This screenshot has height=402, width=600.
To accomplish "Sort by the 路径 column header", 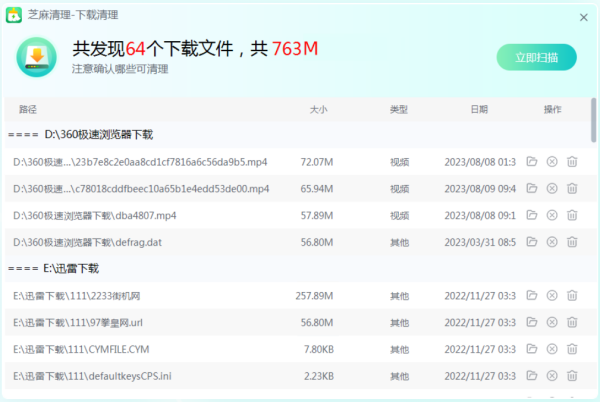I will point(28,110).
